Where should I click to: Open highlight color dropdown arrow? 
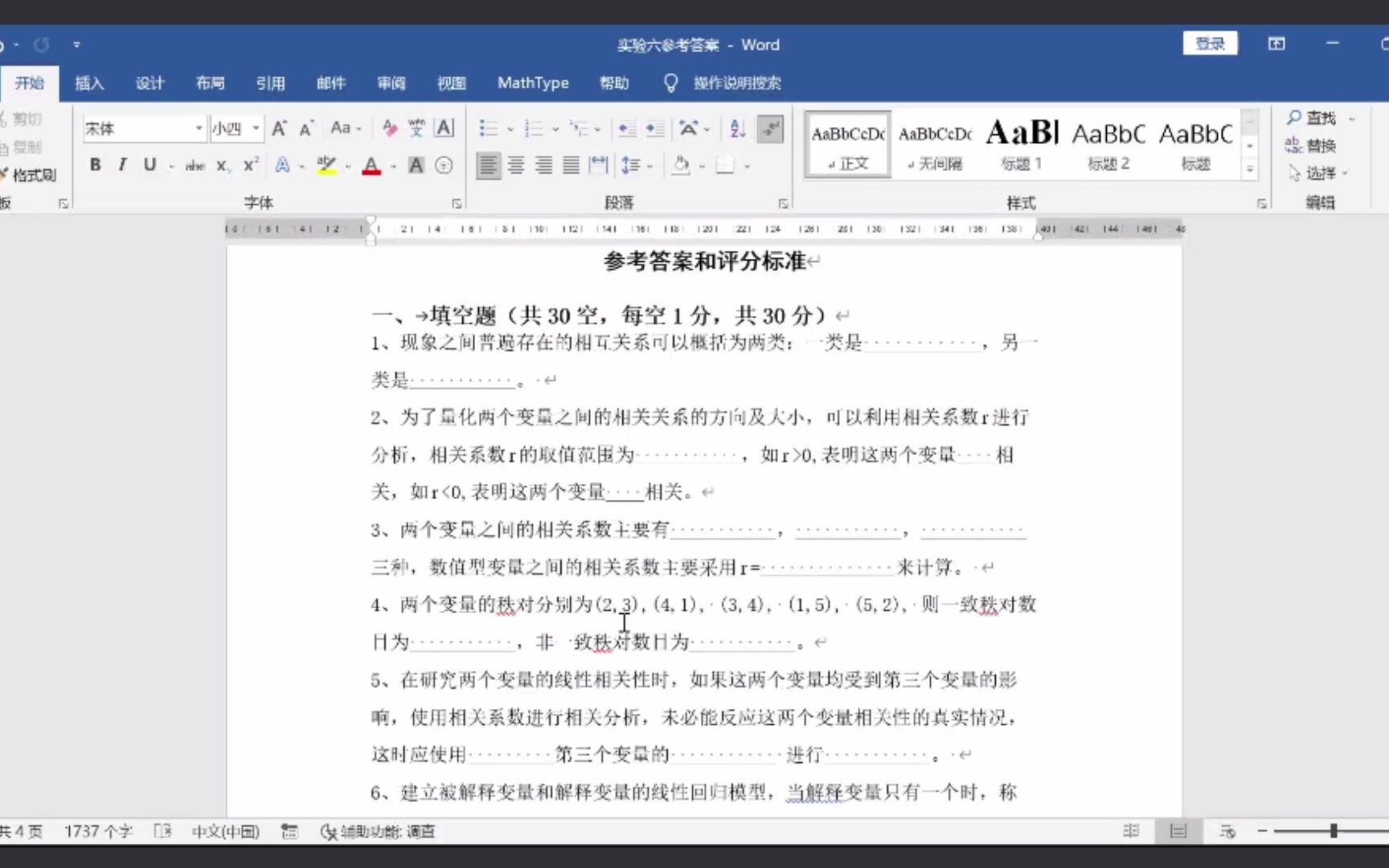tap(348, 166)
